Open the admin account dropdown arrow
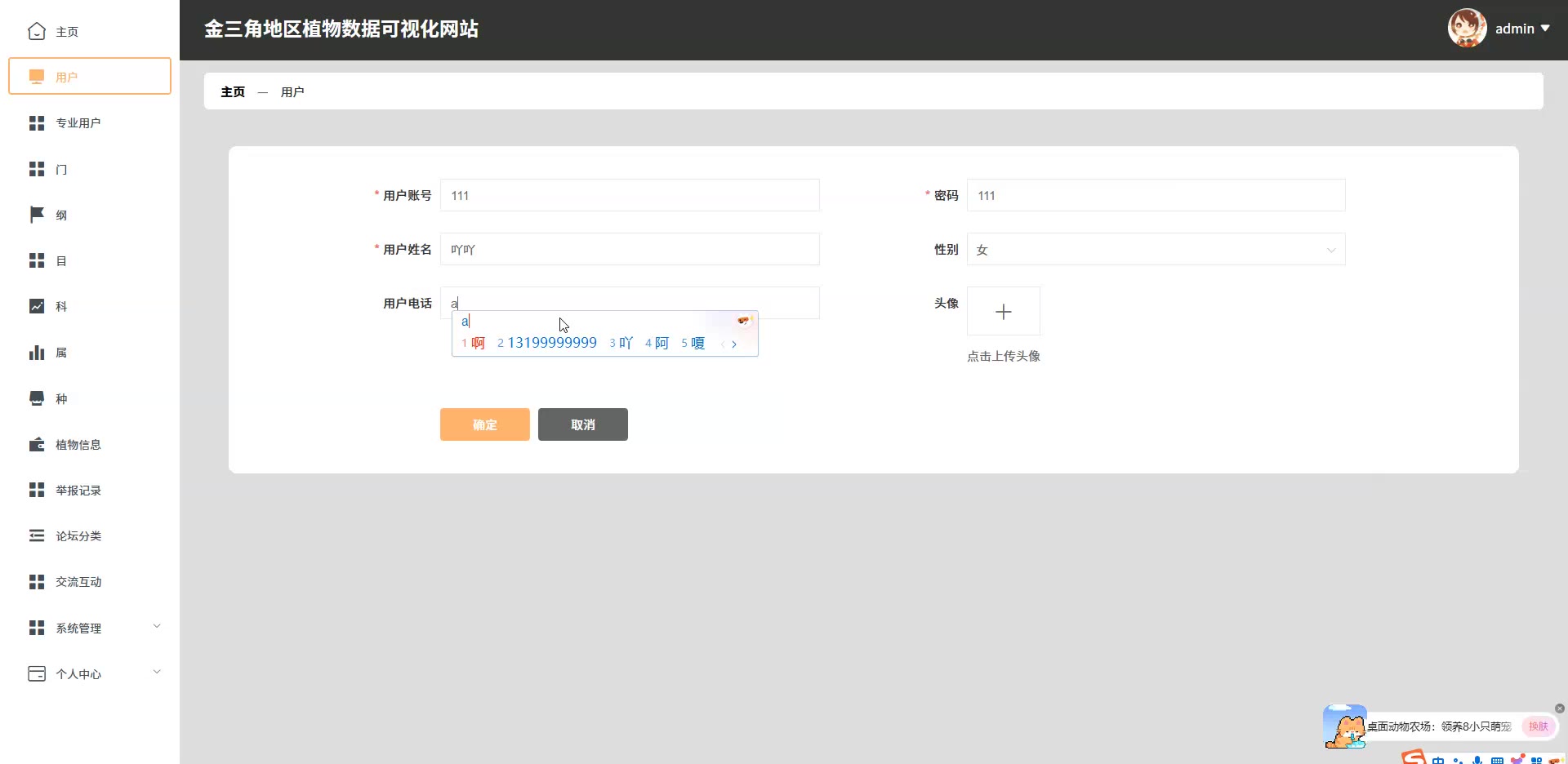The width and height of the screenshot is (1568, 764). (x=1545, y=29)
